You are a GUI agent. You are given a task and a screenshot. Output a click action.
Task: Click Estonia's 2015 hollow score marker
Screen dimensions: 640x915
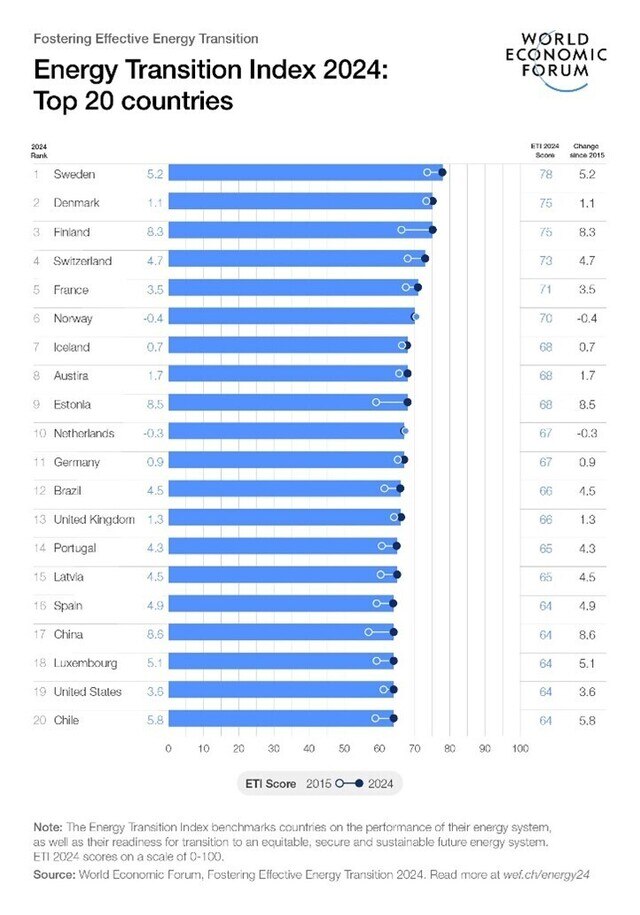(376, 403)
